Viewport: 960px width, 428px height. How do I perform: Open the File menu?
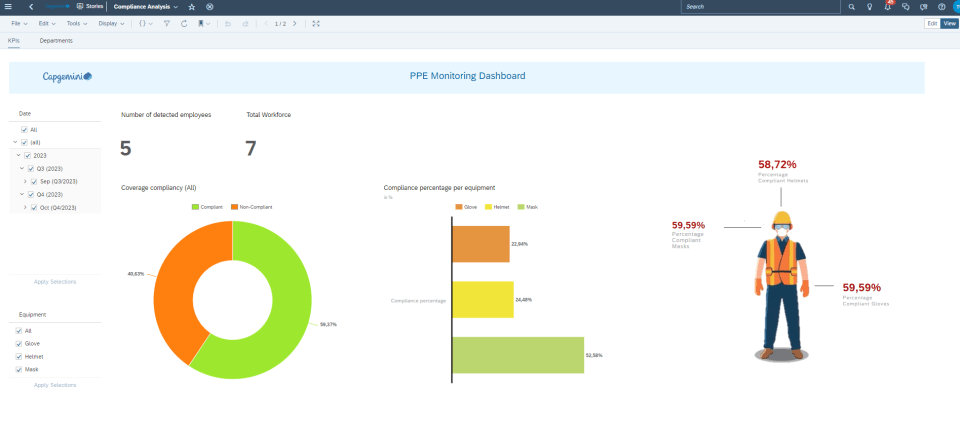tap(18, 23)
